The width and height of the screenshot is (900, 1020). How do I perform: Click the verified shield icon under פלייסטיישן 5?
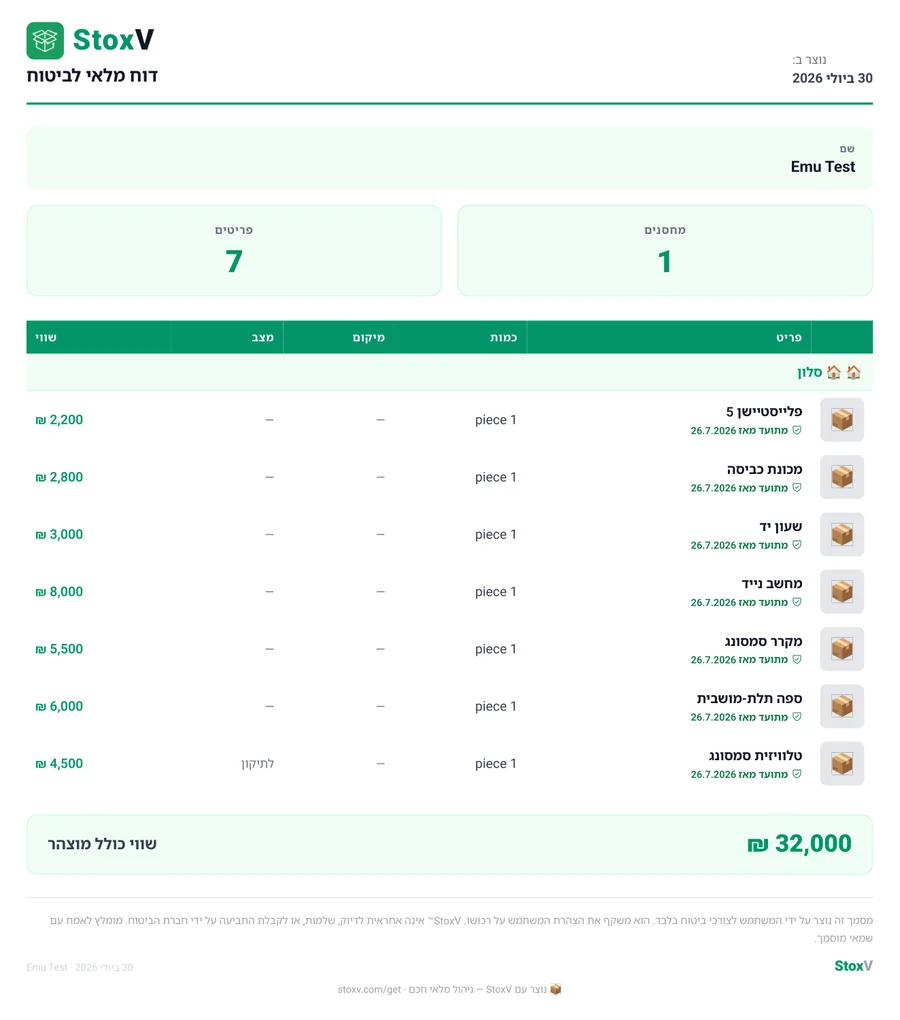pyautogui.click(x=797, y=430)
